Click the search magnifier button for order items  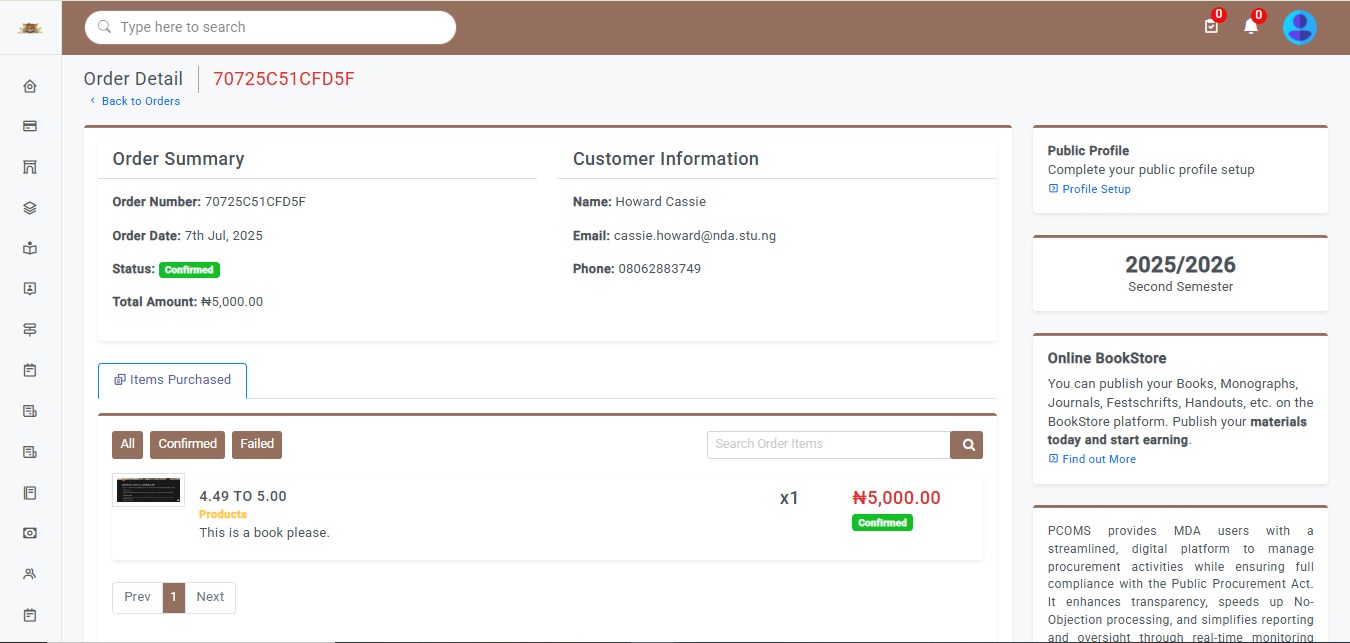[967, 445]
